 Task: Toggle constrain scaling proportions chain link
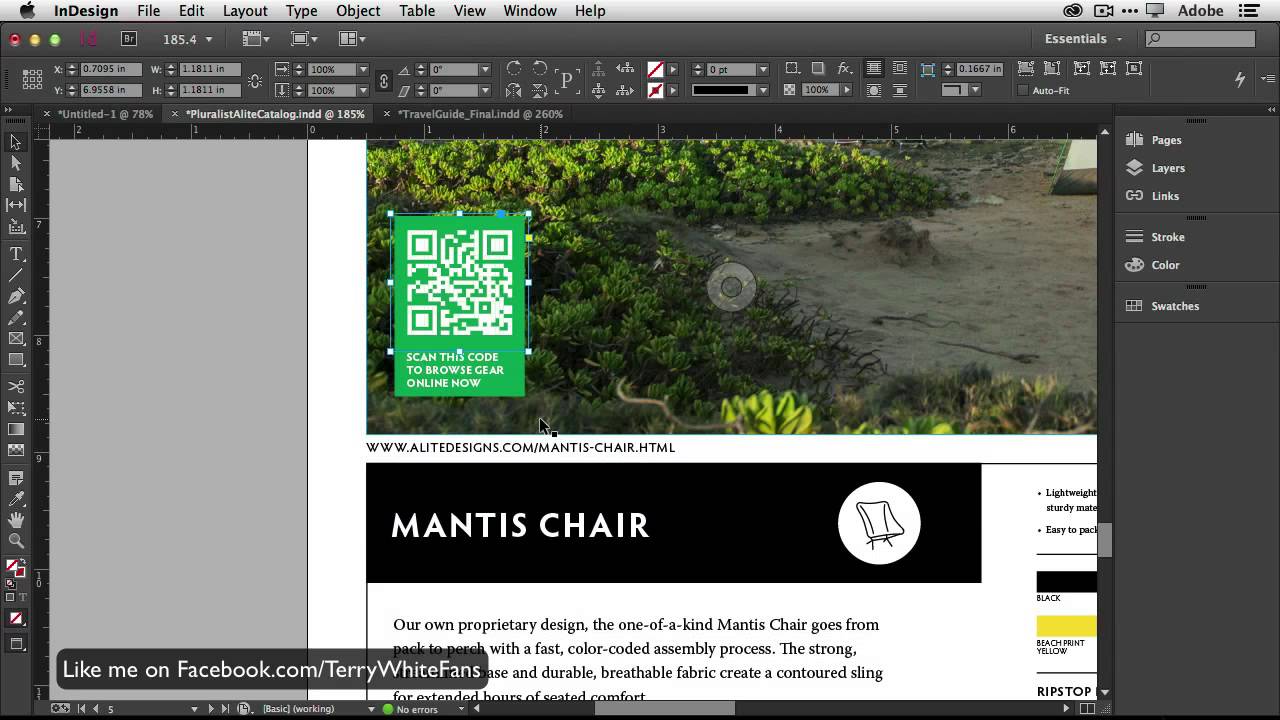[x=383, y=80]
